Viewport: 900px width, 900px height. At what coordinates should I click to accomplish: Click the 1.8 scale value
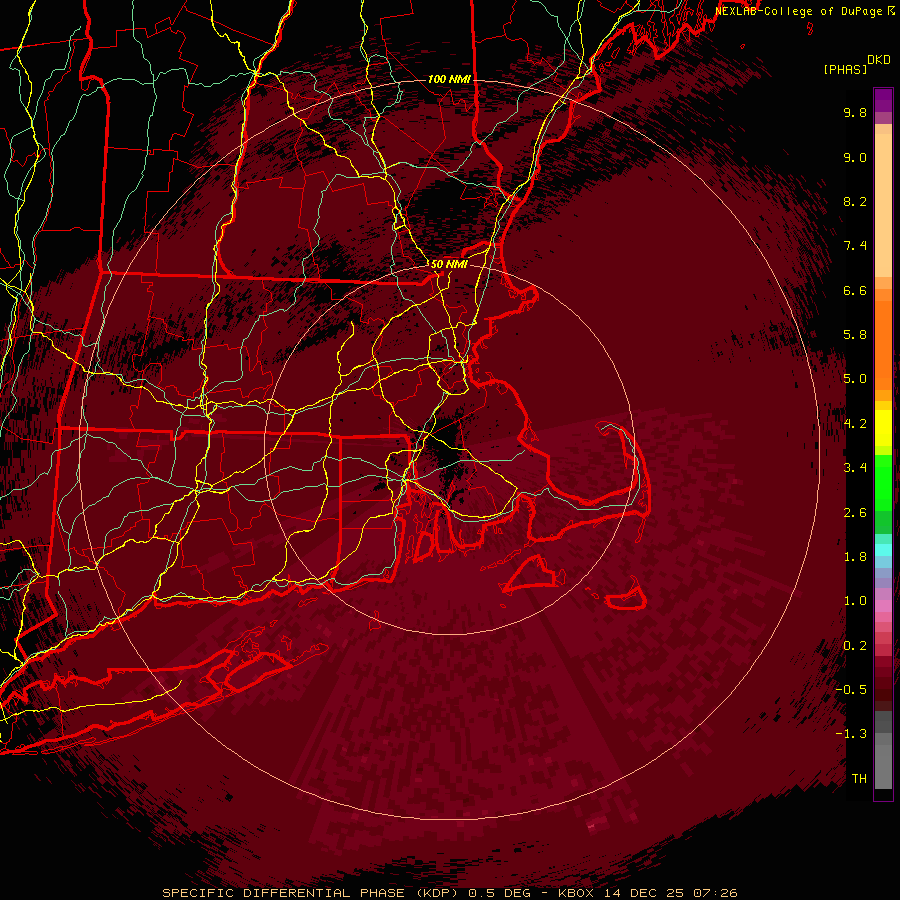point(855,557)
